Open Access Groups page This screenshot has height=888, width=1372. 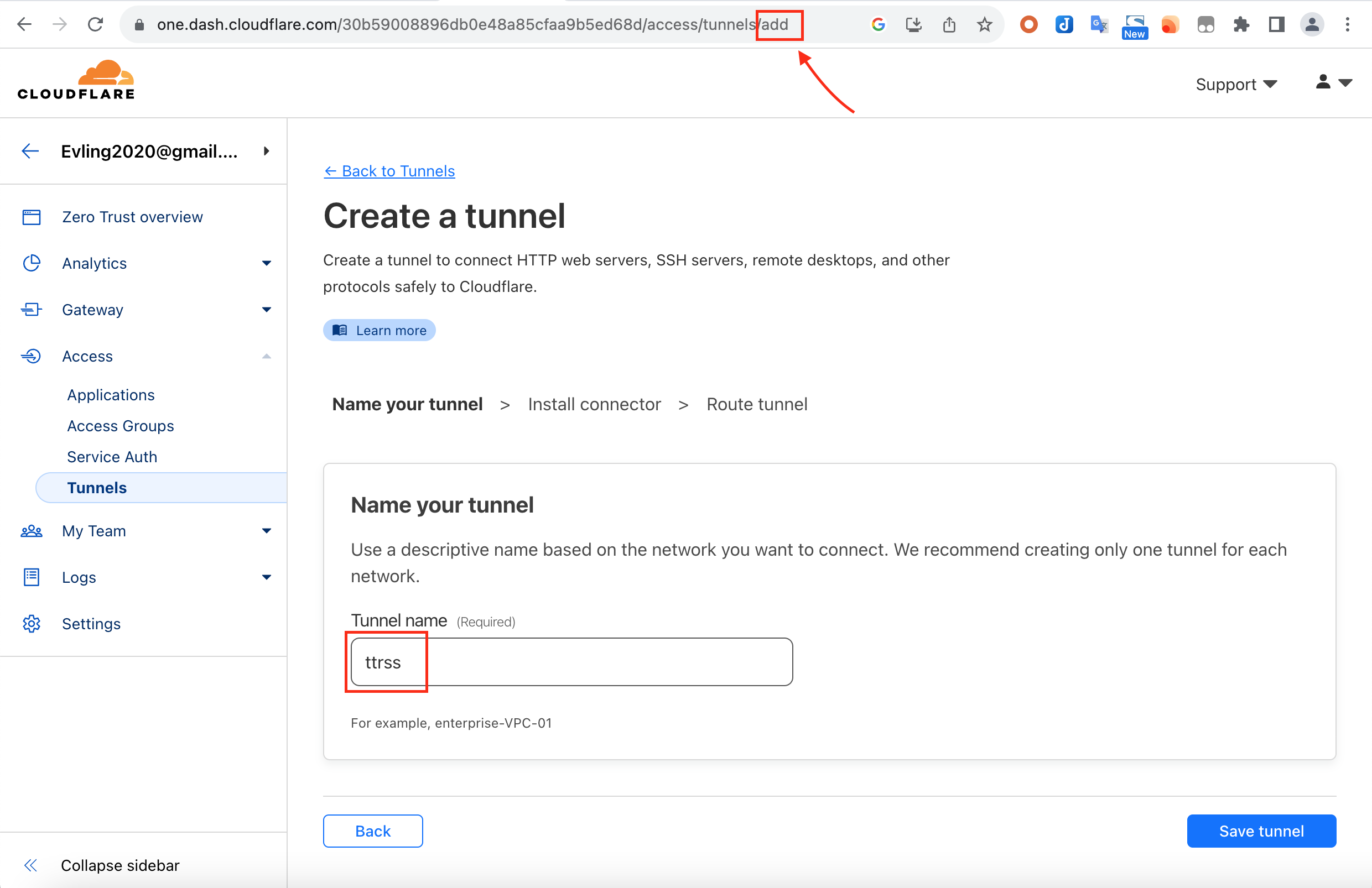(121, 426)
